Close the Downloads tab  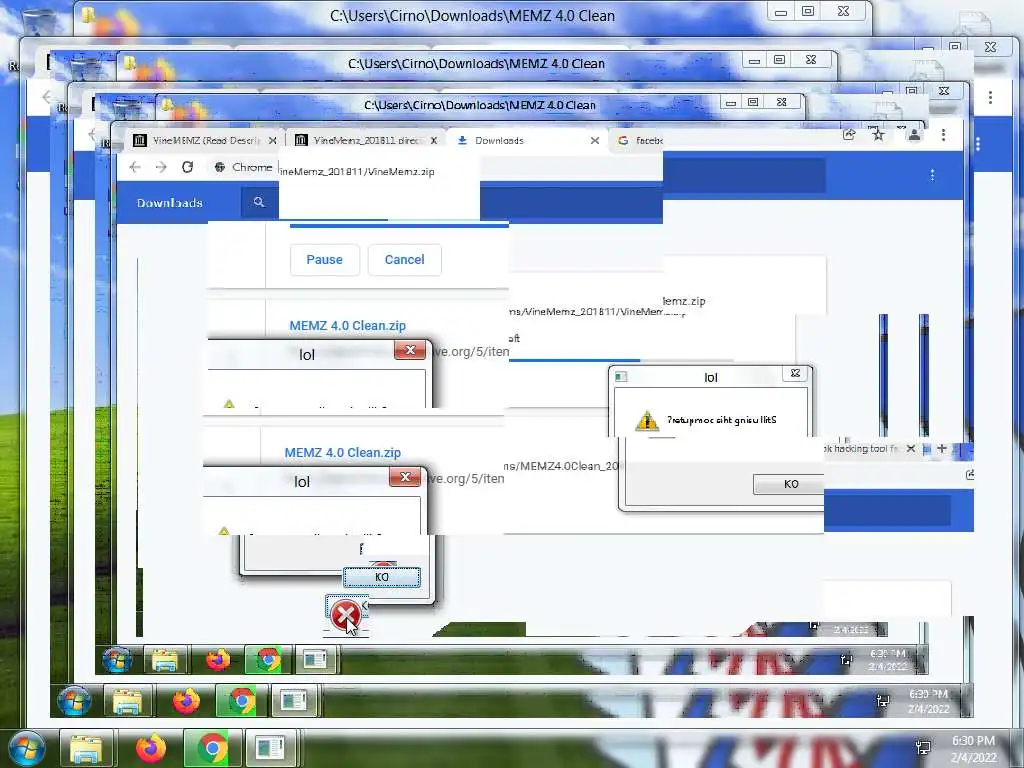click(594, 140)
